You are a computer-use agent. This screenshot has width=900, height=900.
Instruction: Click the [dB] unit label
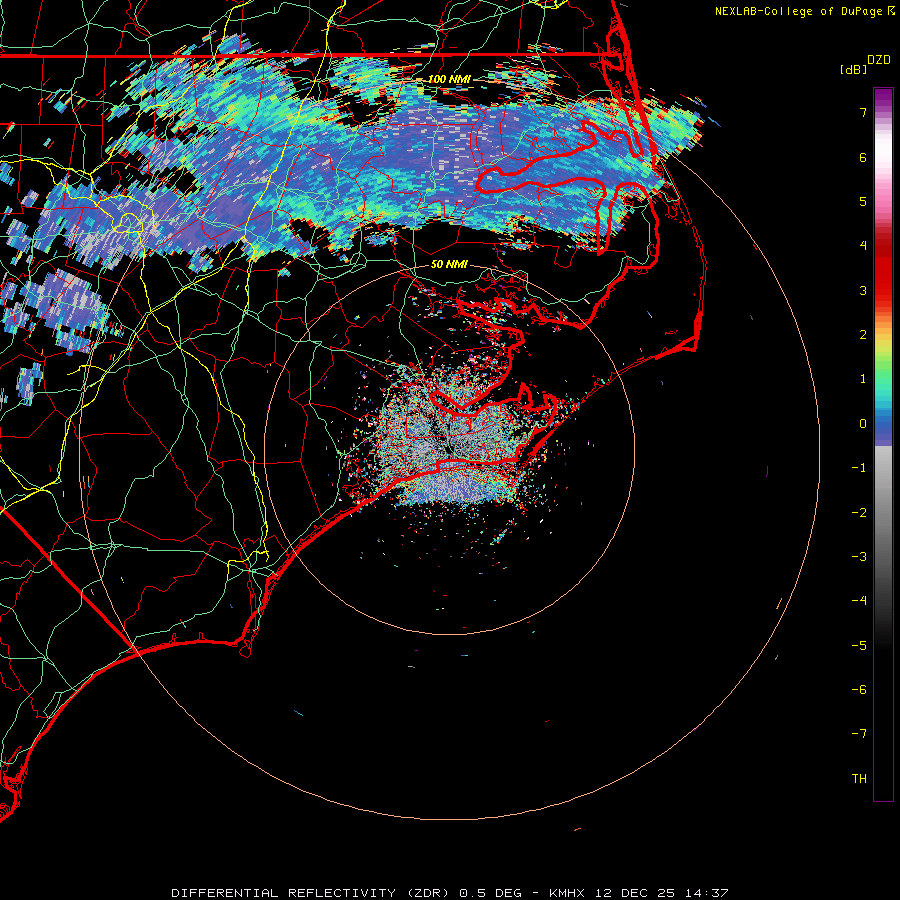(854, 69)
